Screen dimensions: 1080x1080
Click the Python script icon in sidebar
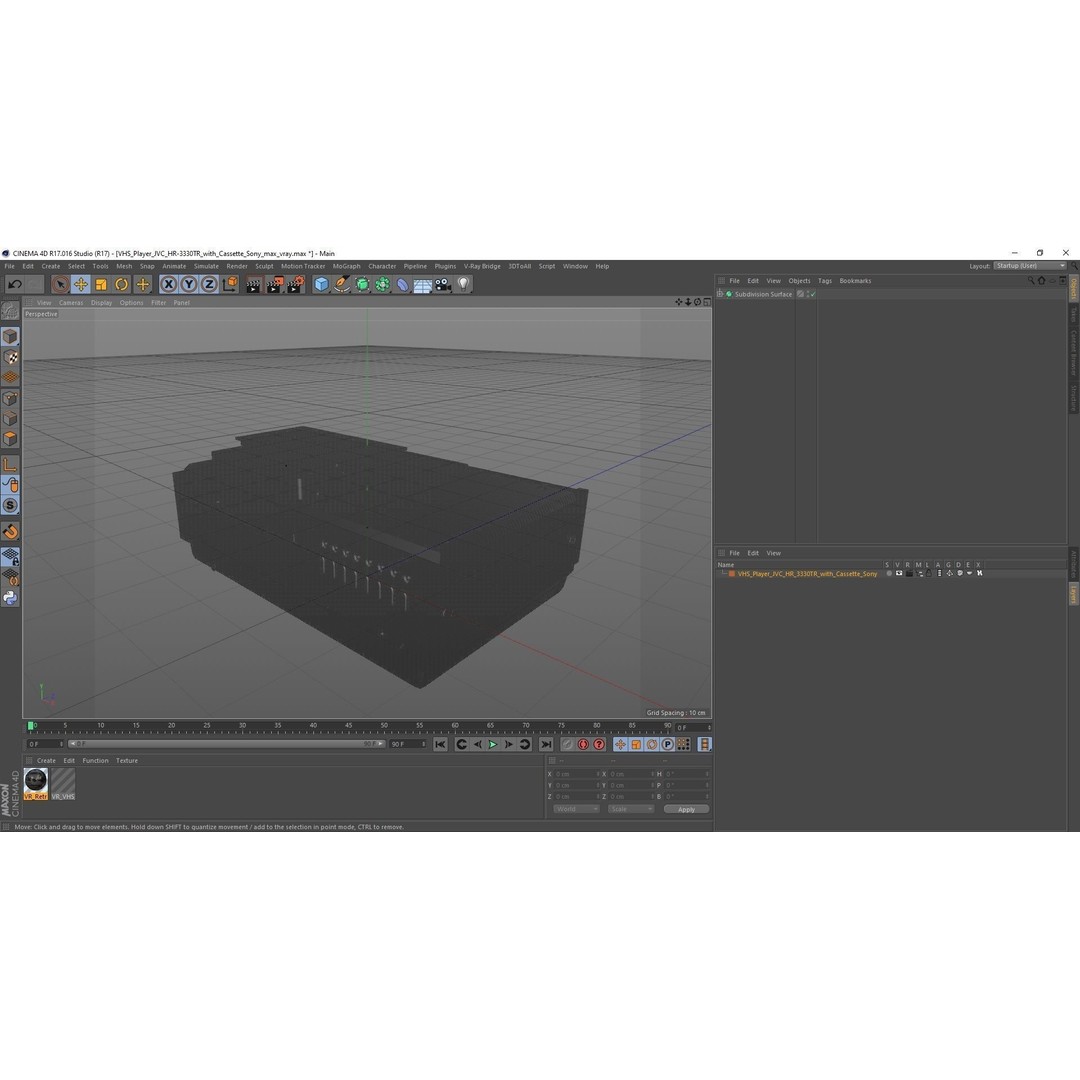10,598
